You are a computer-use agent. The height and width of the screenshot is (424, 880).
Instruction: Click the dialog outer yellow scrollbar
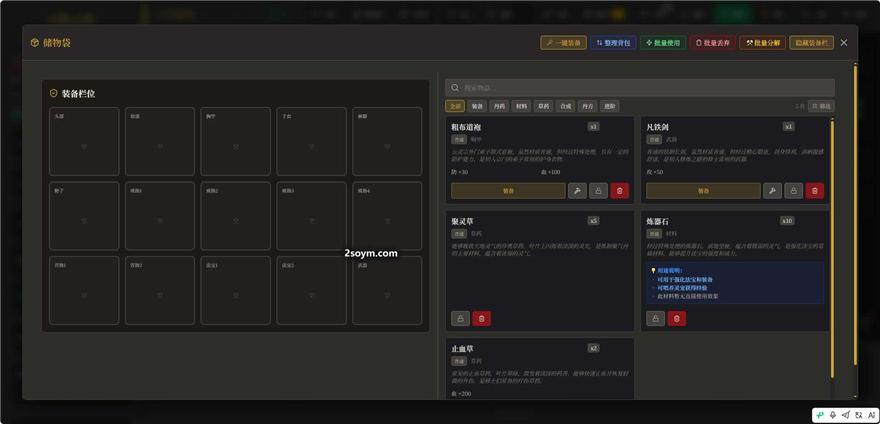click(855, 215)
